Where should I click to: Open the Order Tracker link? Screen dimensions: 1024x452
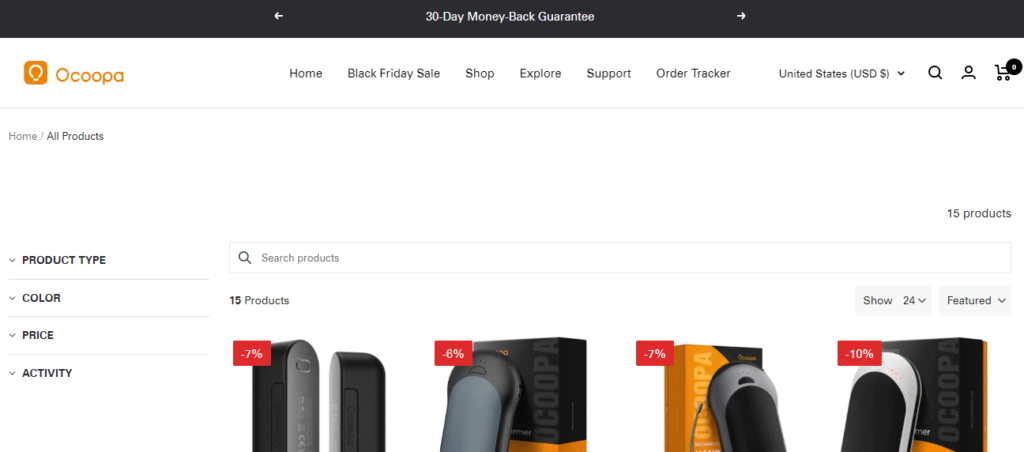pyautogui.click(x=694, y=73)
